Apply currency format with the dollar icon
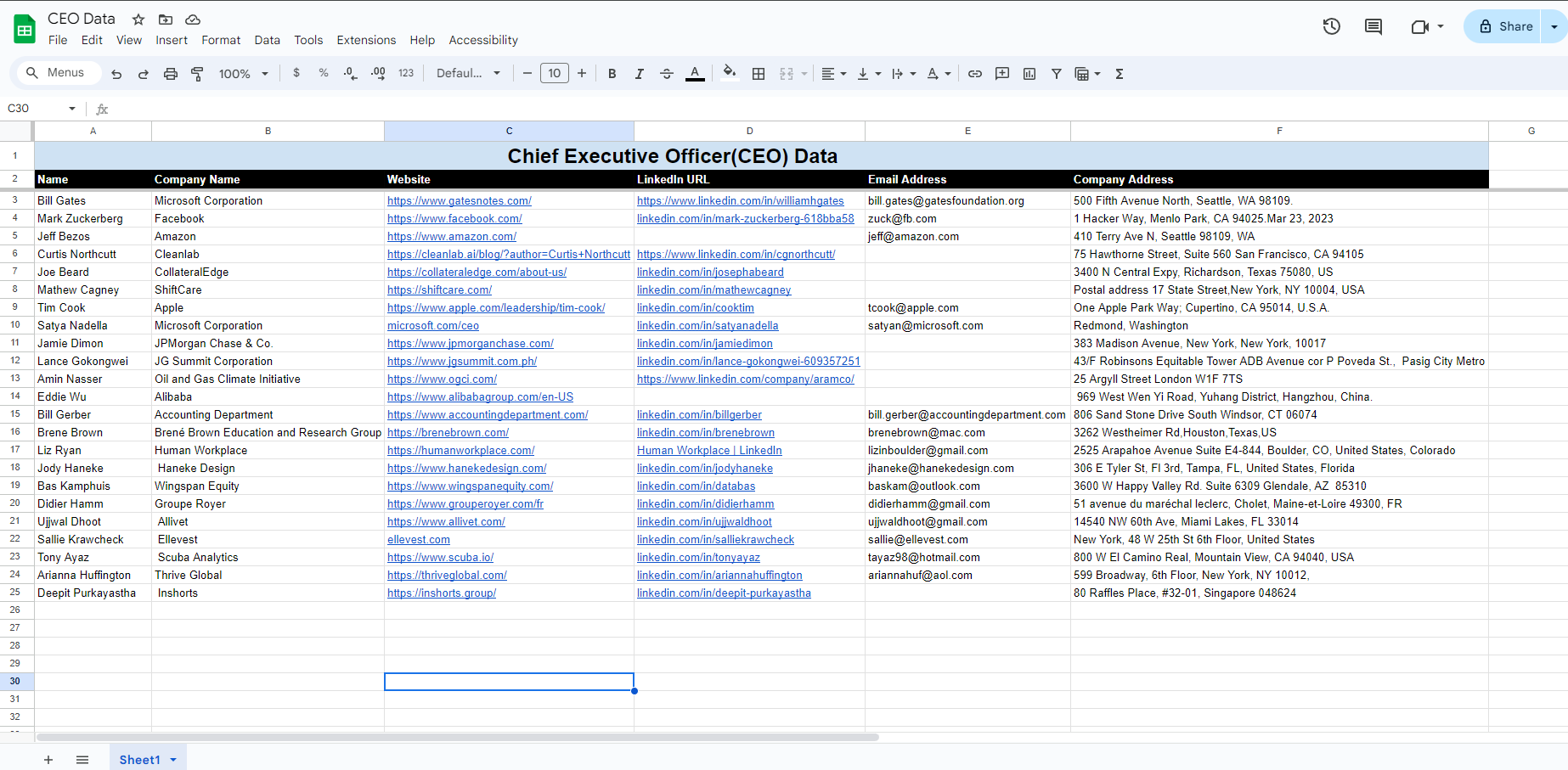Viewport: 1568px width, 770px height. 296,73
